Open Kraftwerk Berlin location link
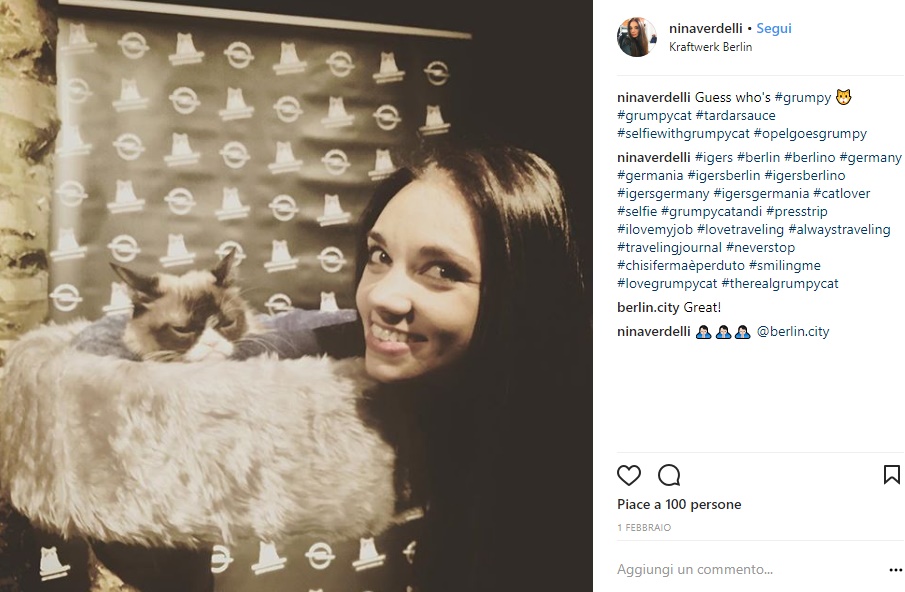905x592 pixels. (x=710, y=47)
